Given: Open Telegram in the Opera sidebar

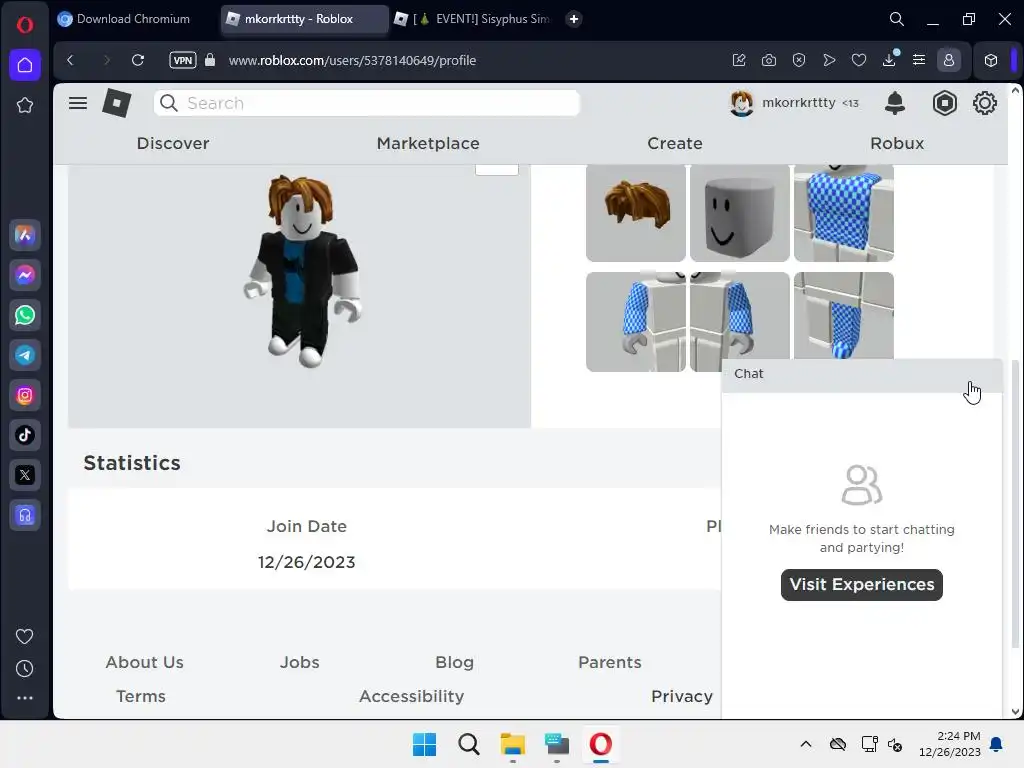Looking at the screenshot, I should [25, 355].
